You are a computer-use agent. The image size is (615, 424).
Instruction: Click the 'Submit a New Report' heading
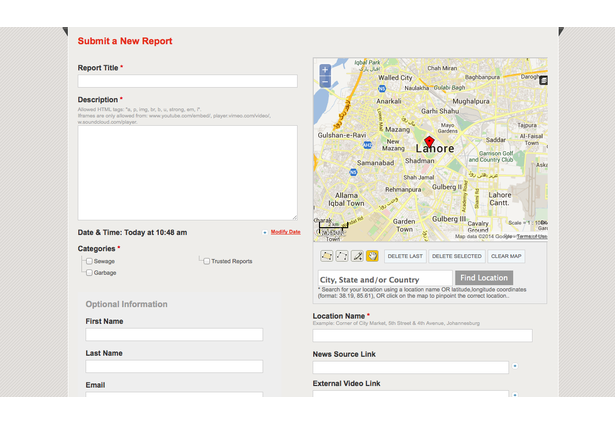(x=125, y=41)
